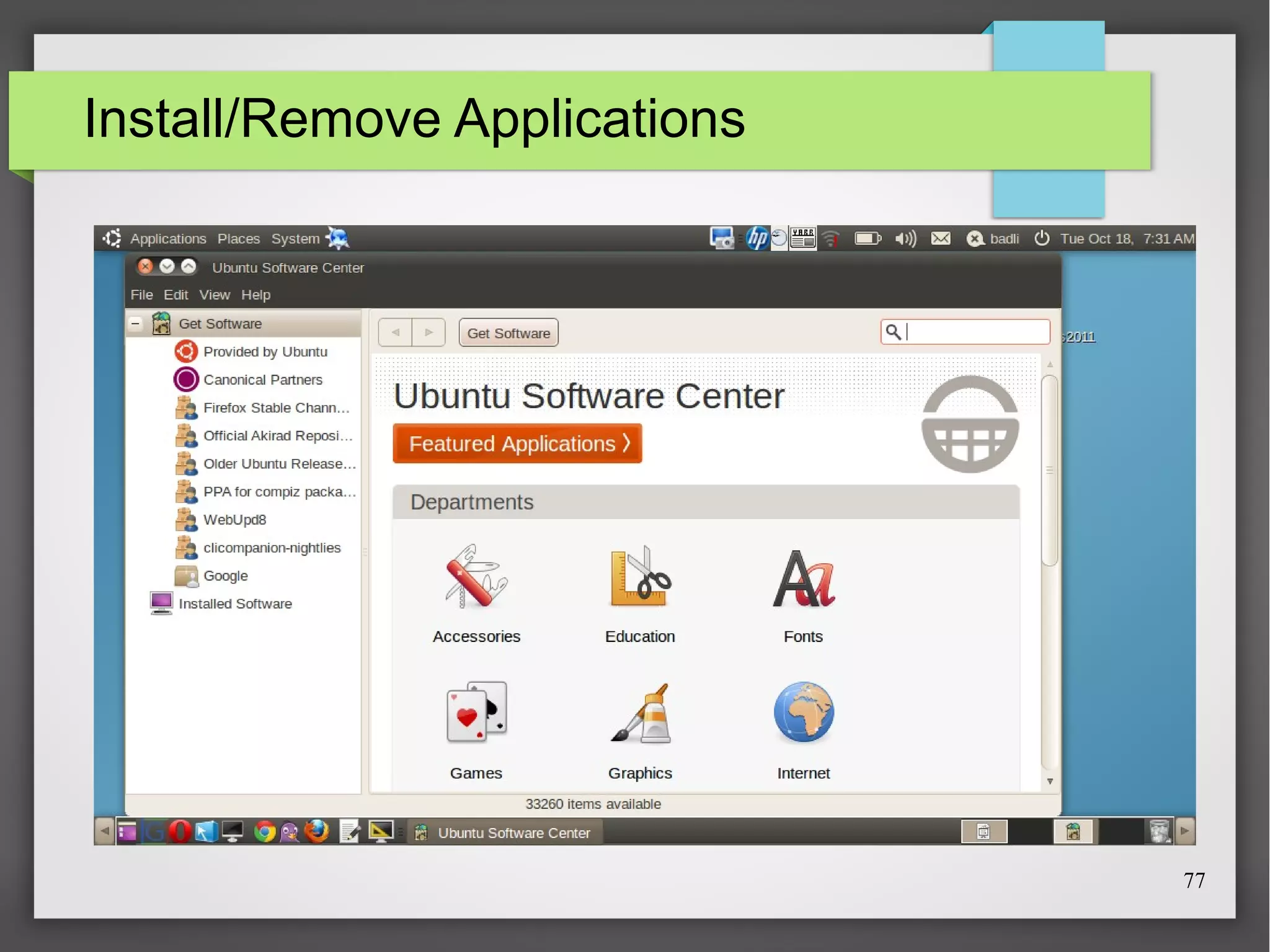Screen dimensions: 1270x952
Task: Open the Places panel menu
Action: tap(238, 239)
